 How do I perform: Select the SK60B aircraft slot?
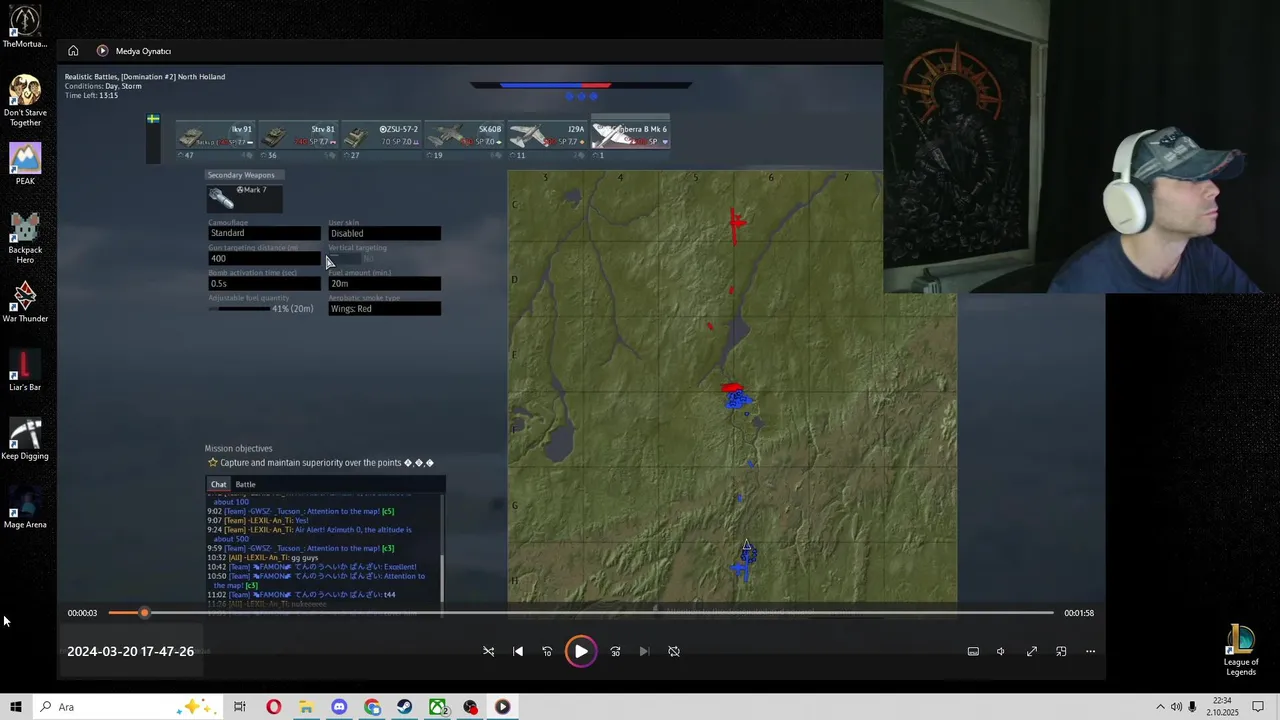(463, 140)
